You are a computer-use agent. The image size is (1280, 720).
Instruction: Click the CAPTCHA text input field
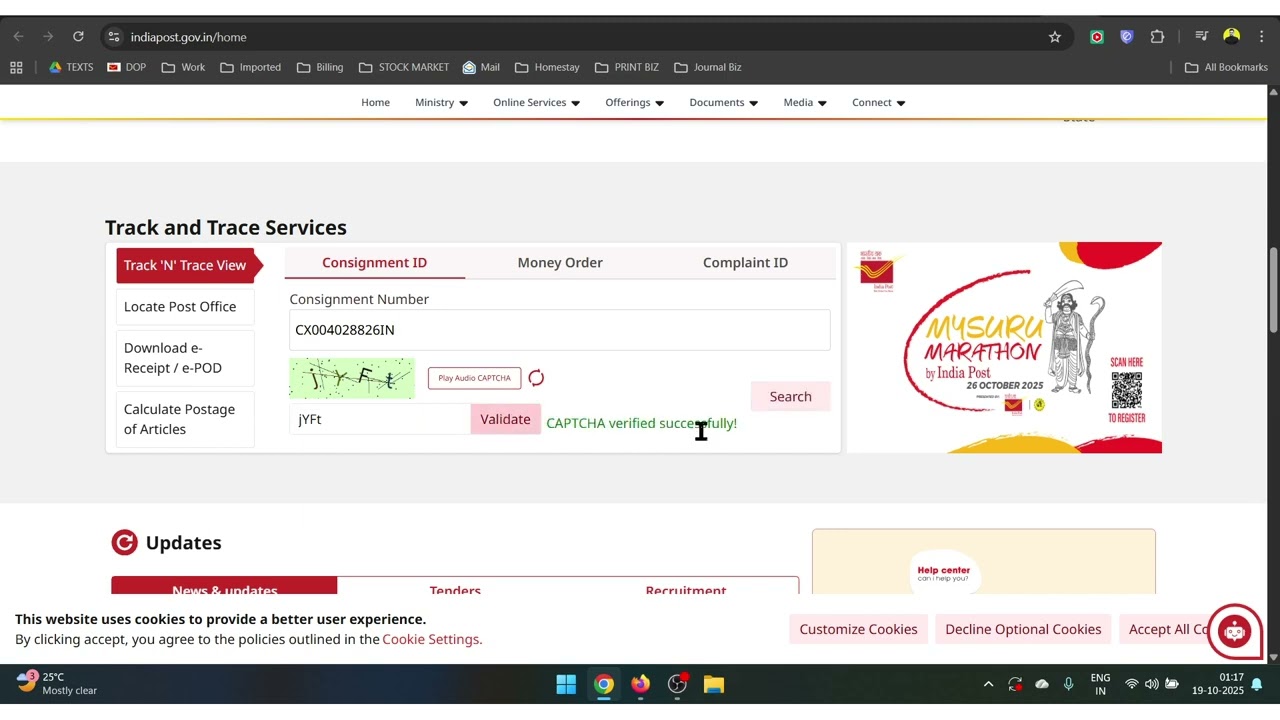point(380,419)
